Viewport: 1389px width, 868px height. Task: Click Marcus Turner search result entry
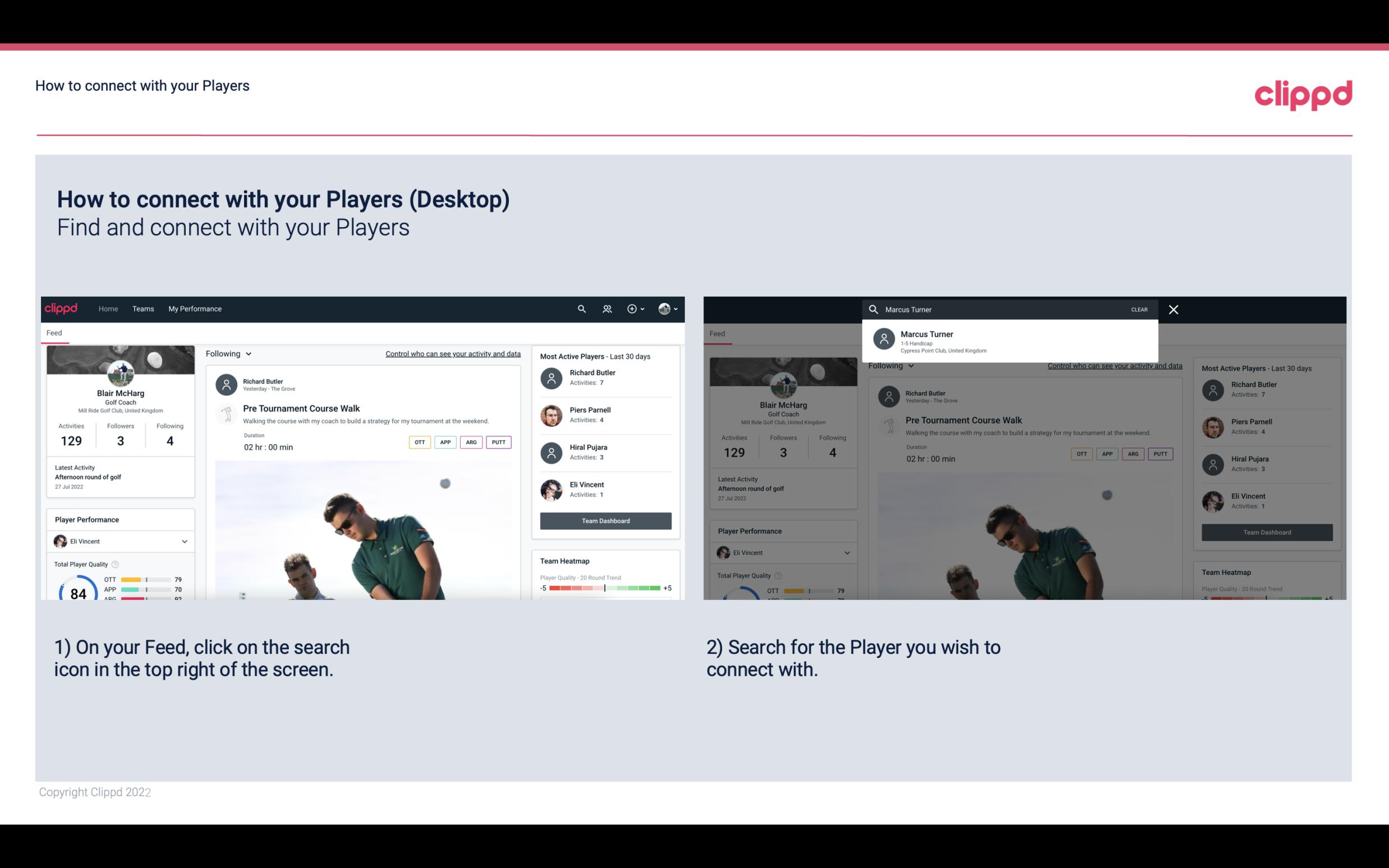point(1011,341)
